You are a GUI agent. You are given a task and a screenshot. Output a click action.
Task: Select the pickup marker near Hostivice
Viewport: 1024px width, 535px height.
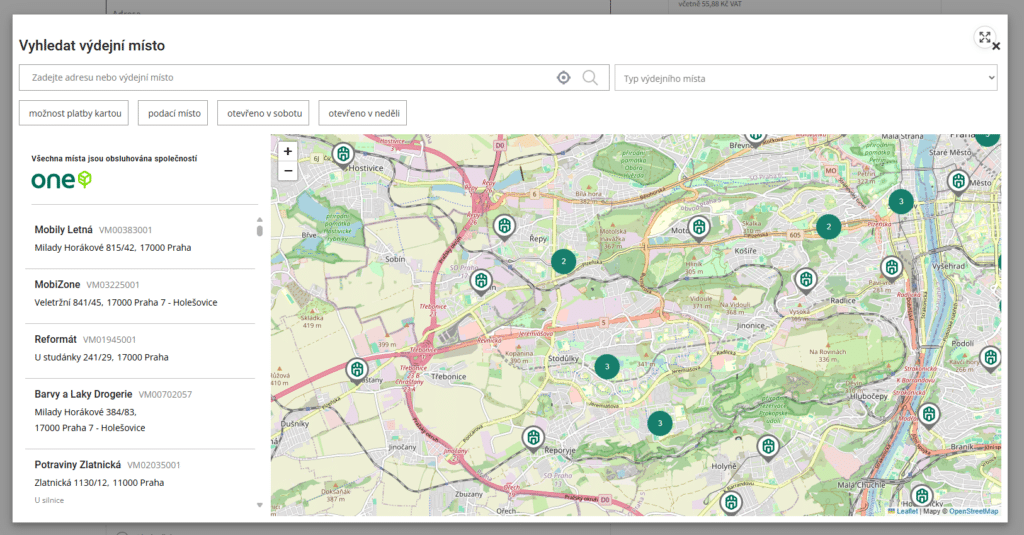point(343,155)
